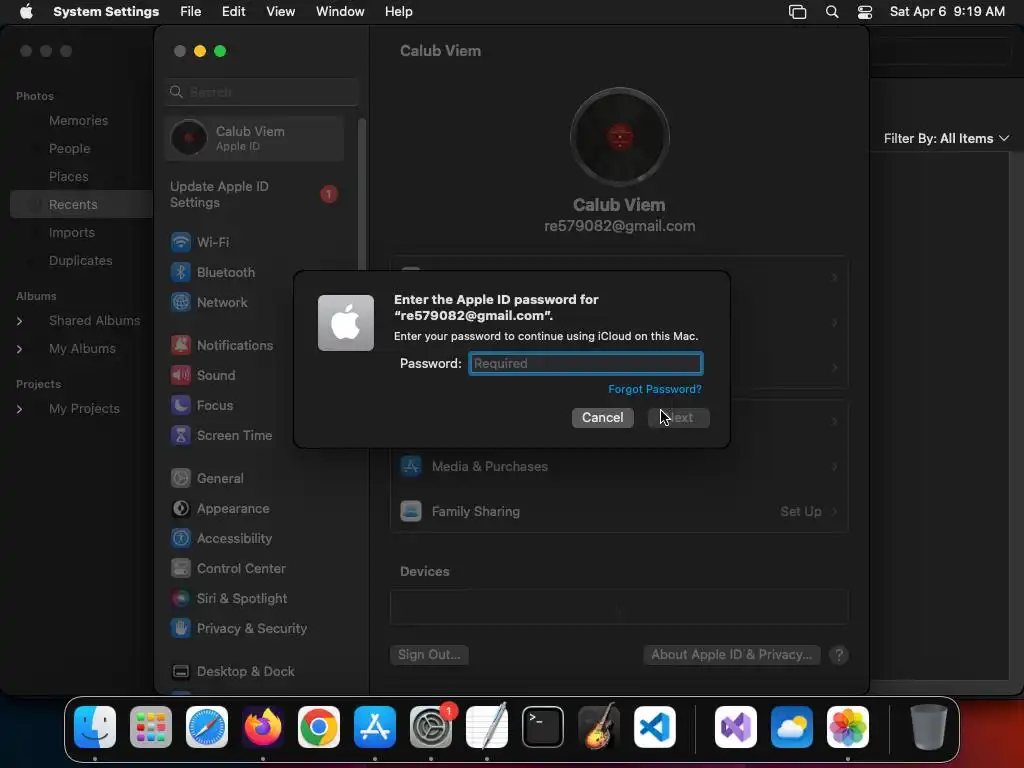Select Memories in Photos sidebar
This screenshot has height=768, width=1024.
point(78,121)
